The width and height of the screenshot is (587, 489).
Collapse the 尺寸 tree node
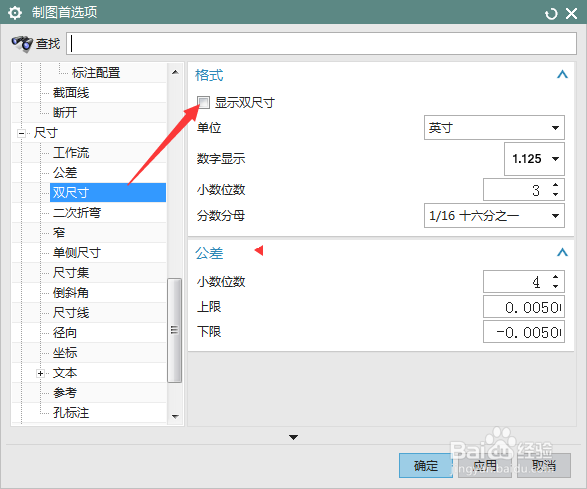pos(21,133)
